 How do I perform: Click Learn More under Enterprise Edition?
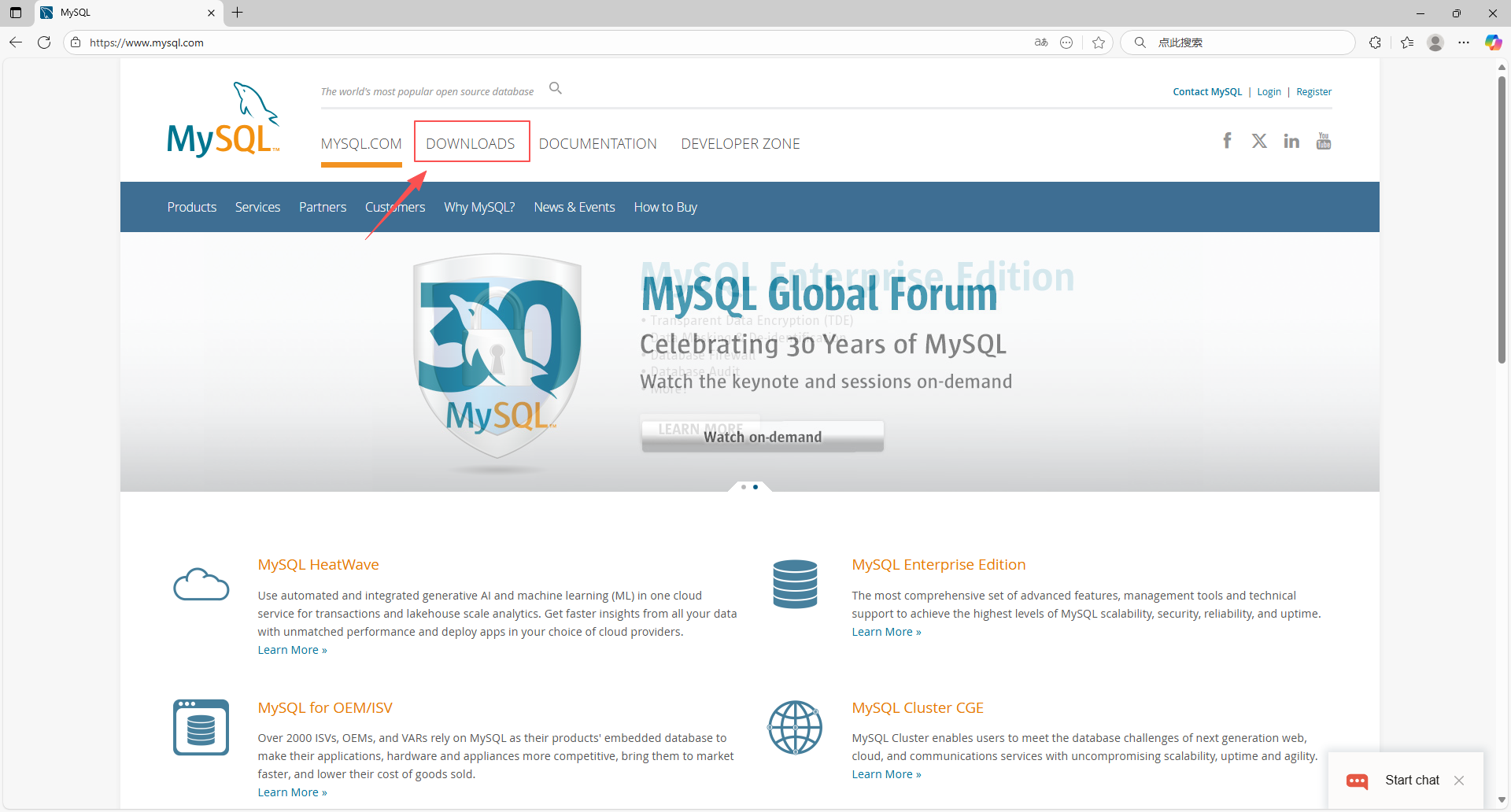point(886,632)
